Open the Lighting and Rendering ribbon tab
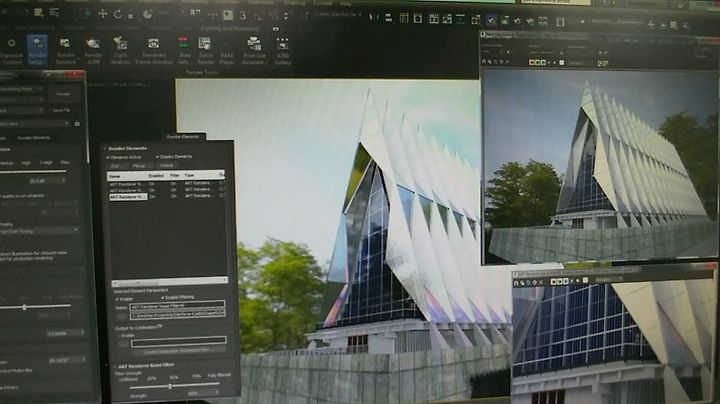Image resolution: width=720 pixels, height=404 pixels. [x=230, y=28]
